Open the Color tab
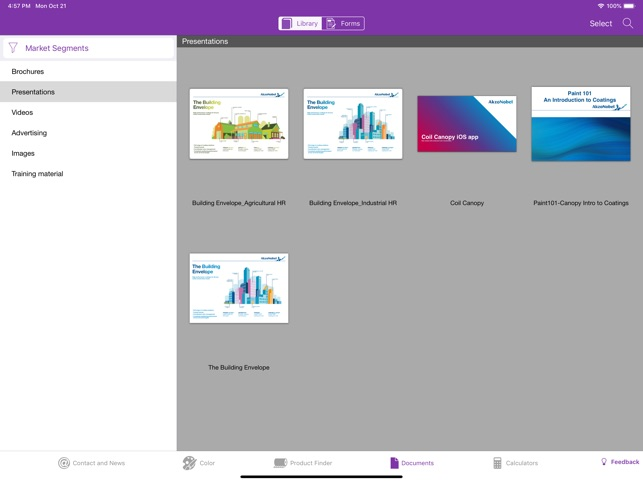 (199, 463)
